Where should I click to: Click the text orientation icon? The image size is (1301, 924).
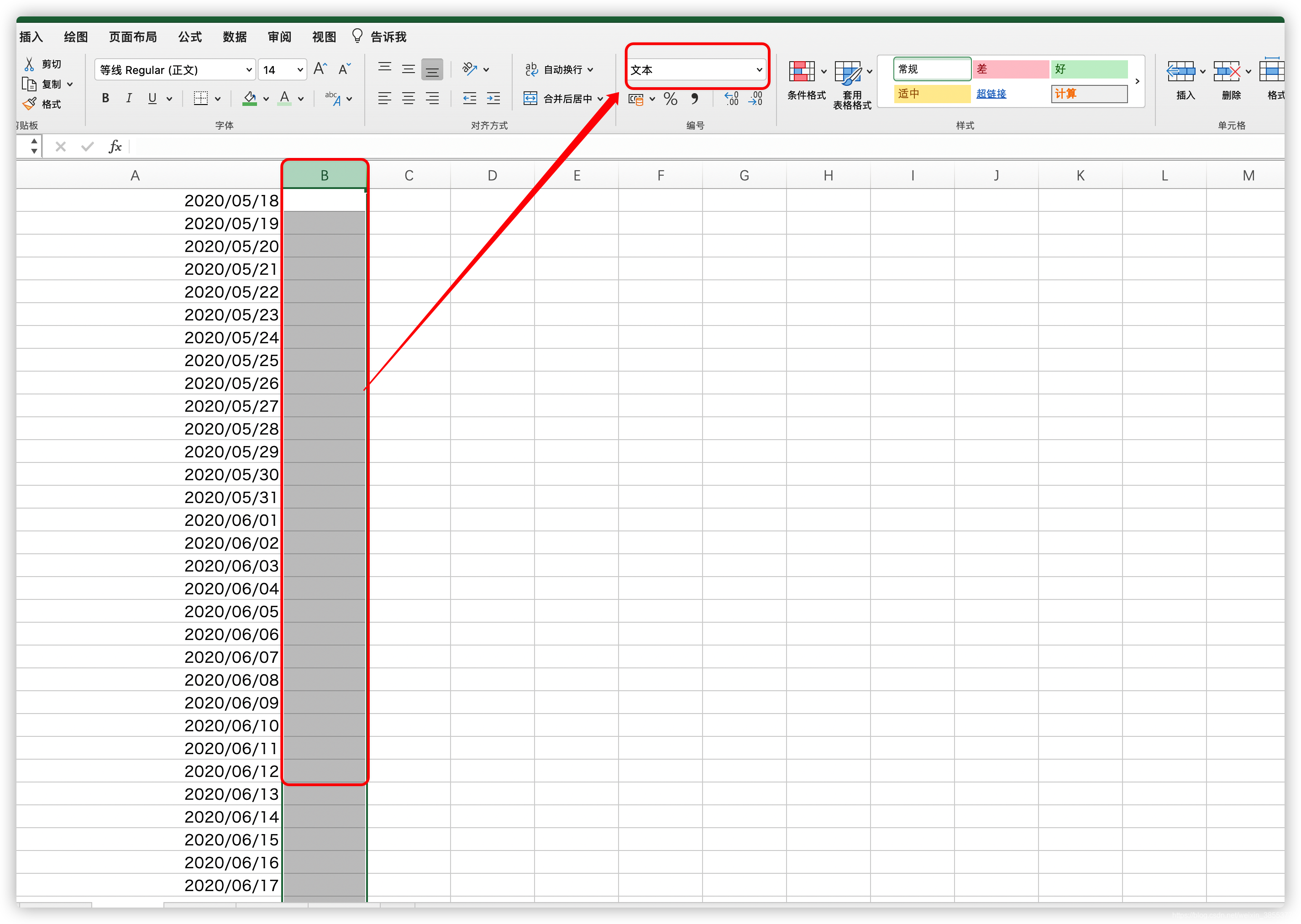point(469,69)
